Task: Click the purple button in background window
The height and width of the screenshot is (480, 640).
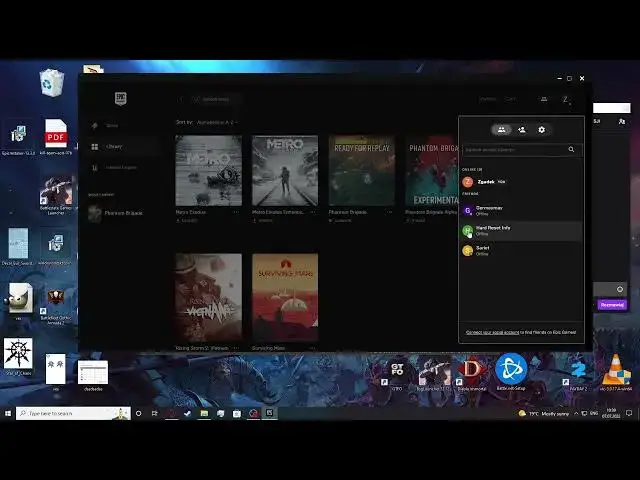Action: pyautogui.click(x=612, y=305)
